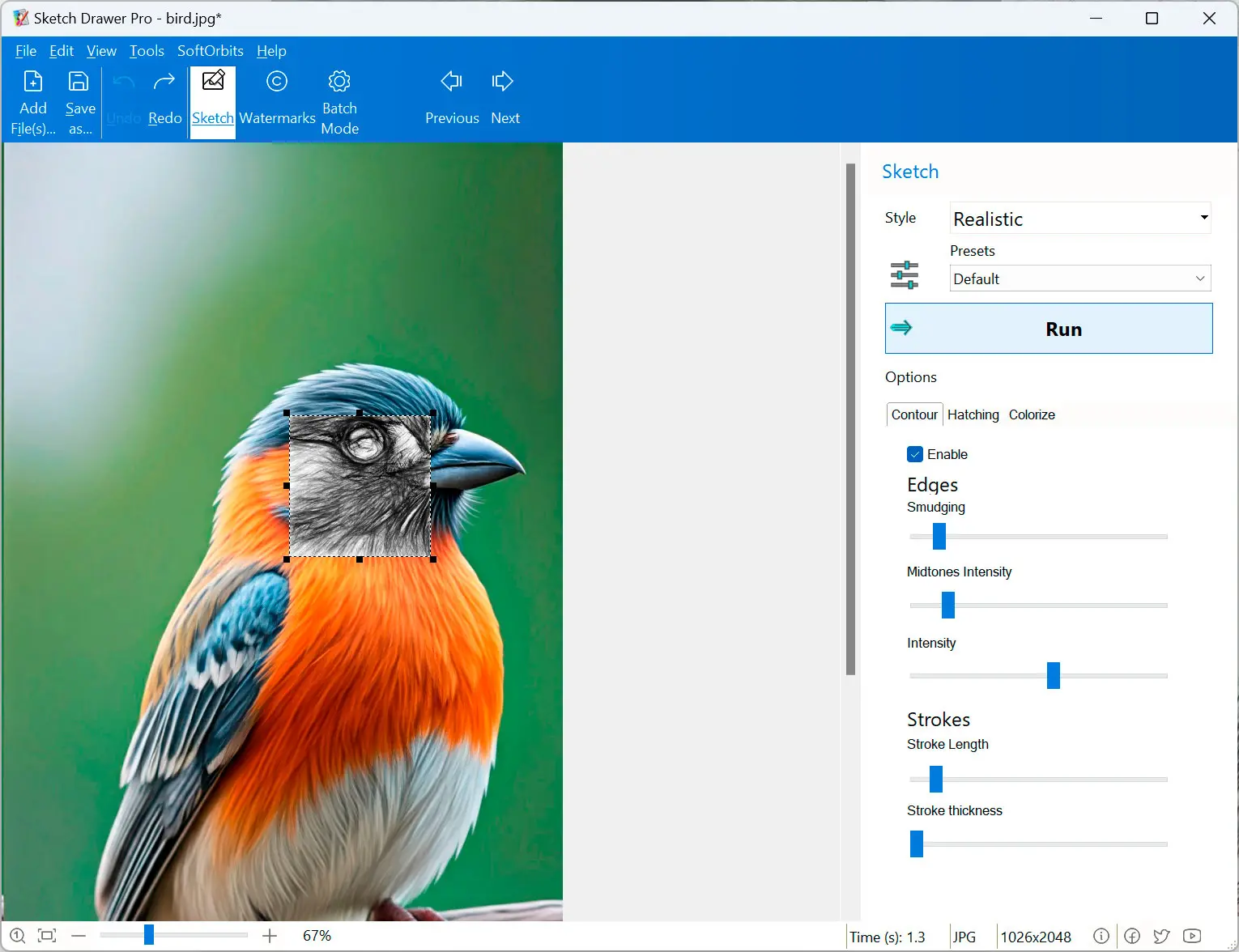Click the Save as toolbar icon
1239x952 pixels.
79,82
